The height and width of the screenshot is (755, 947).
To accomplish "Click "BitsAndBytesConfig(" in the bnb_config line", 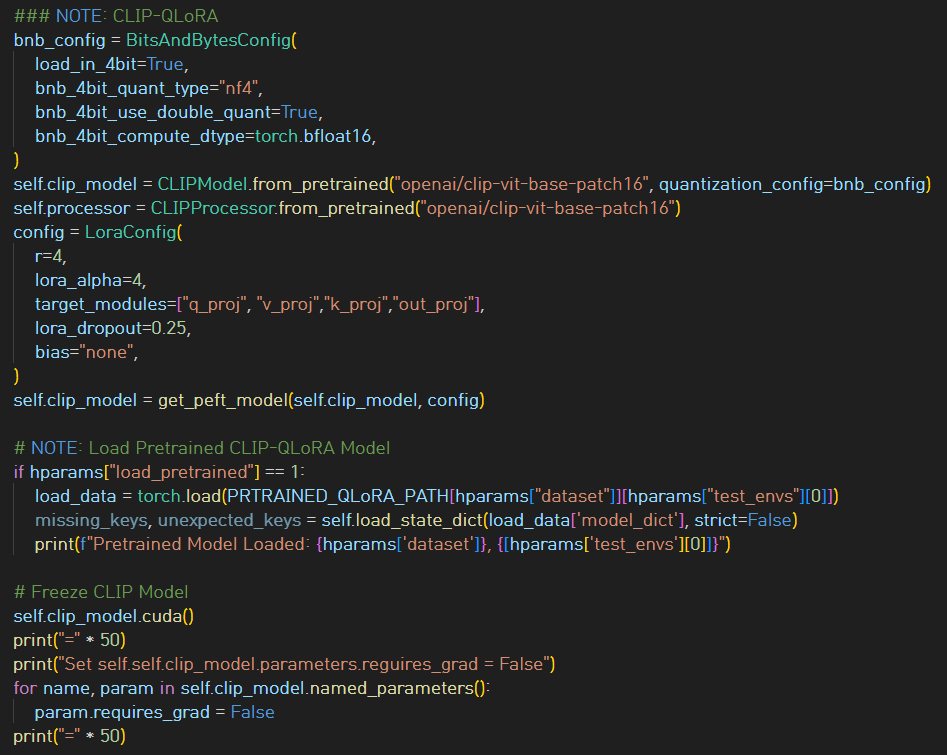I will click(x=211, y=40).
